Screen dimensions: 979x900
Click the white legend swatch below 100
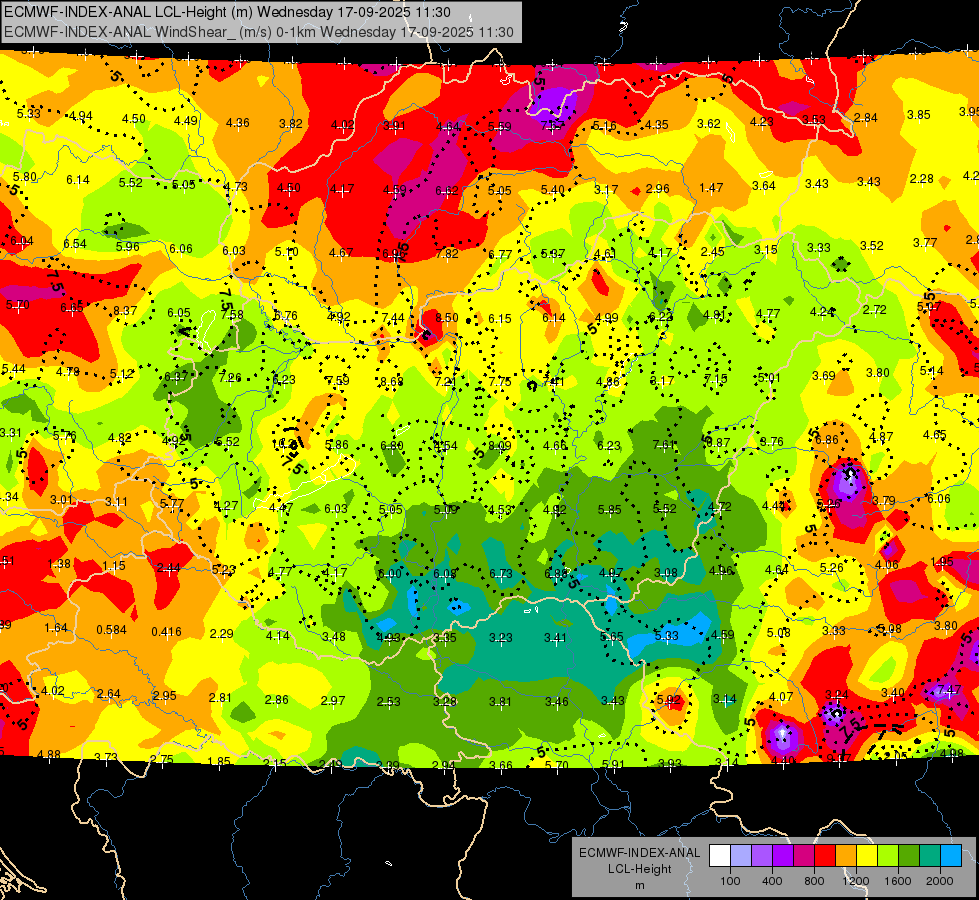click(720, 856)
